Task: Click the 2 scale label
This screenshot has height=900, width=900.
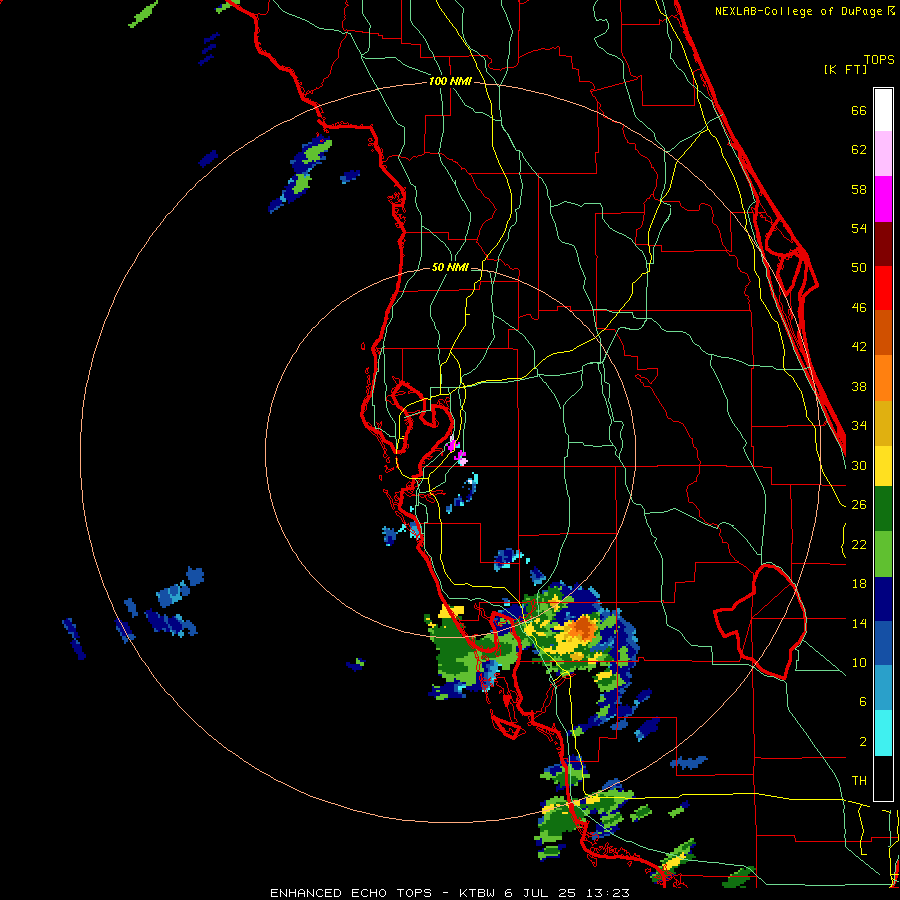Action: [863, 742]
